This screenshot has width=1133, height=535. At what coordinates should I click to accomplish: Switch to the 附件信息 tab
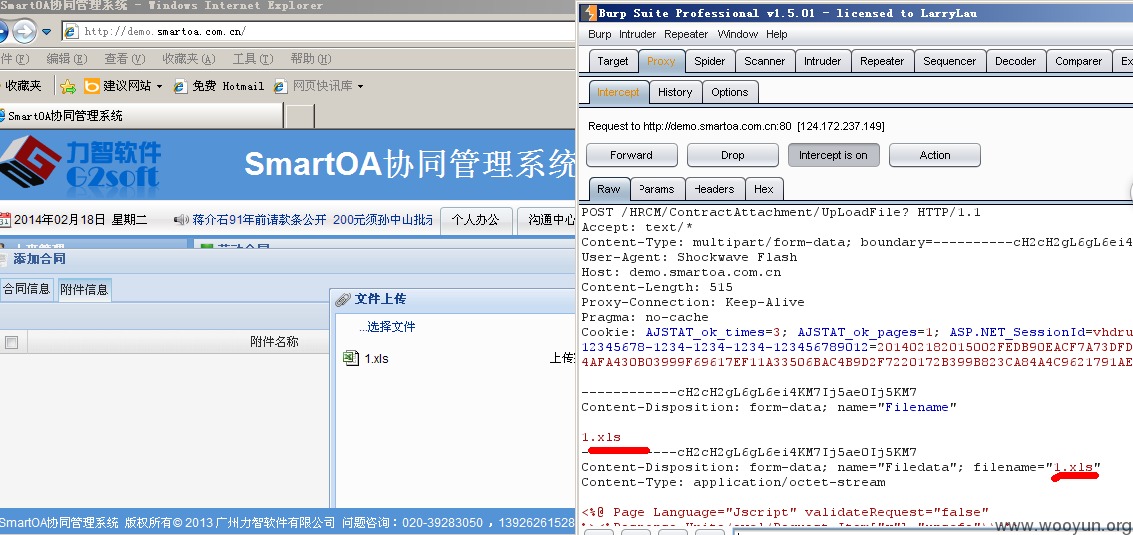pyautogui.click(x=84, y=290)
